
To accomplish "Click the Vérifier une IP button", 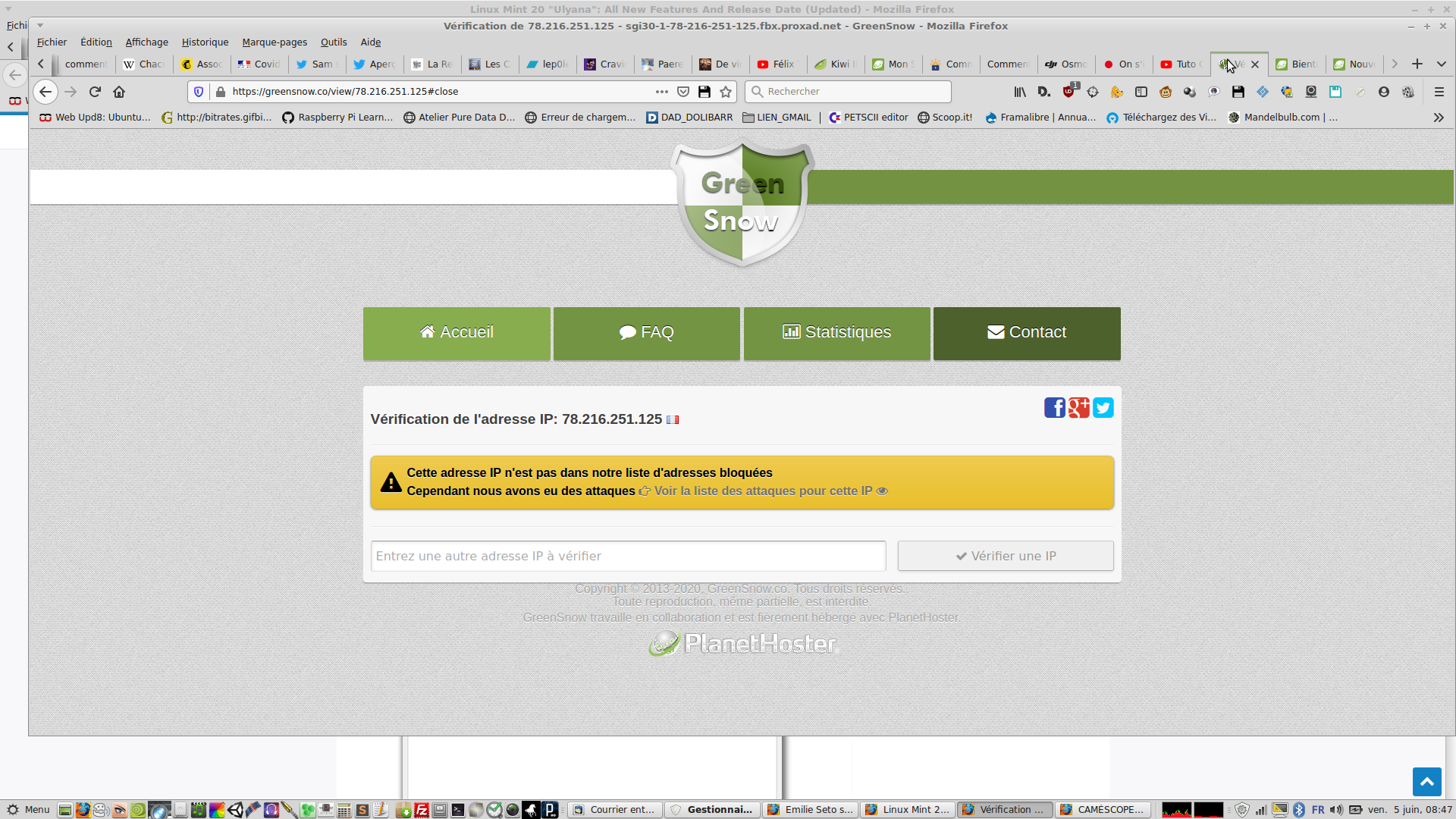I will click(x=1005, y=556).
